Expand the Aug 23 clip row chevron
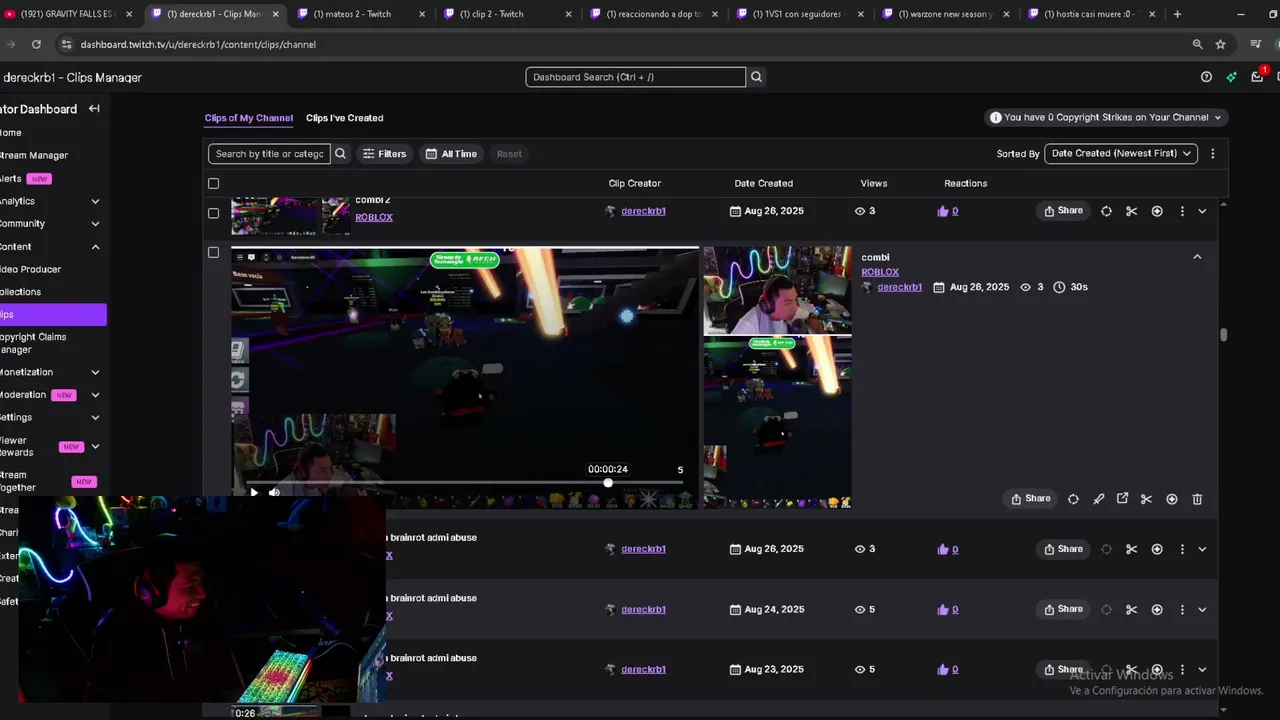The width and height of the screenshot is (1280, 720). (1202, 669)
